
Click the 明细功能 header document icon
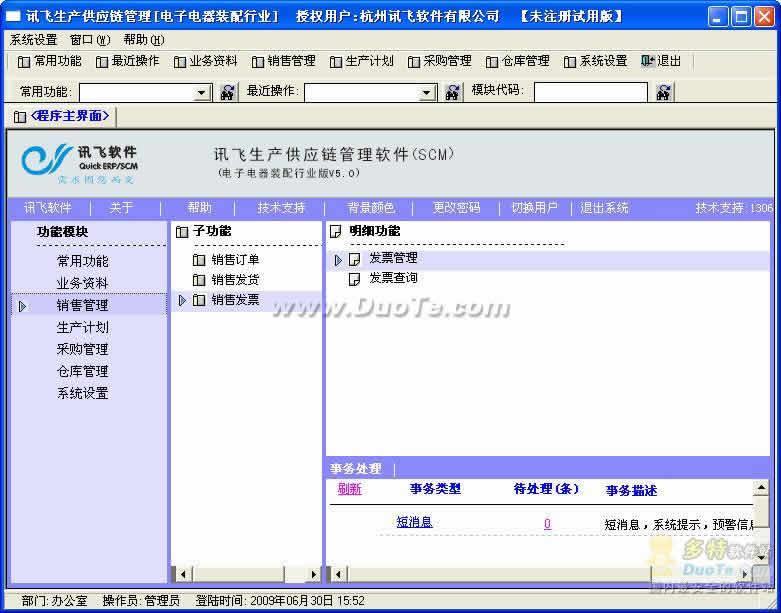336,232
